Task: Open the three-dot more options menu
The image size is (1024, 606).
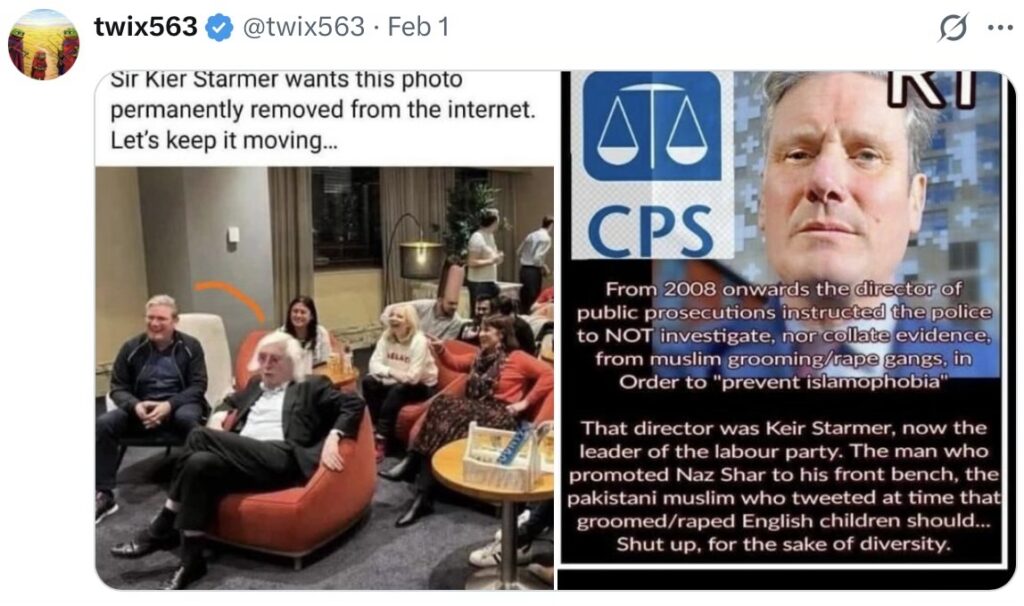Action: coord(1000,27)
